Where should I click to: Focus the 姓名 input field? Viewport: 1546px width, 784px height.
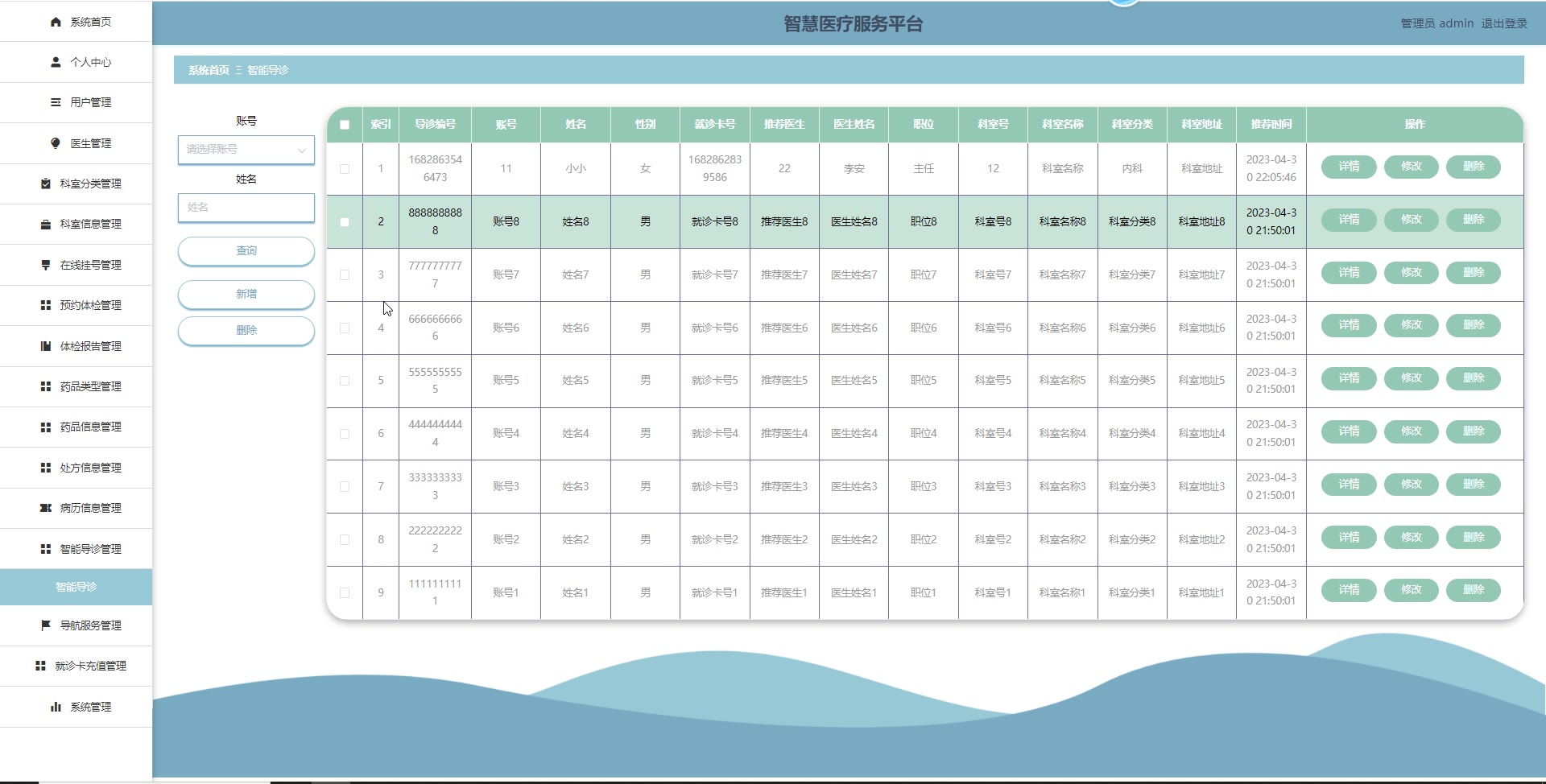[246, 208]
